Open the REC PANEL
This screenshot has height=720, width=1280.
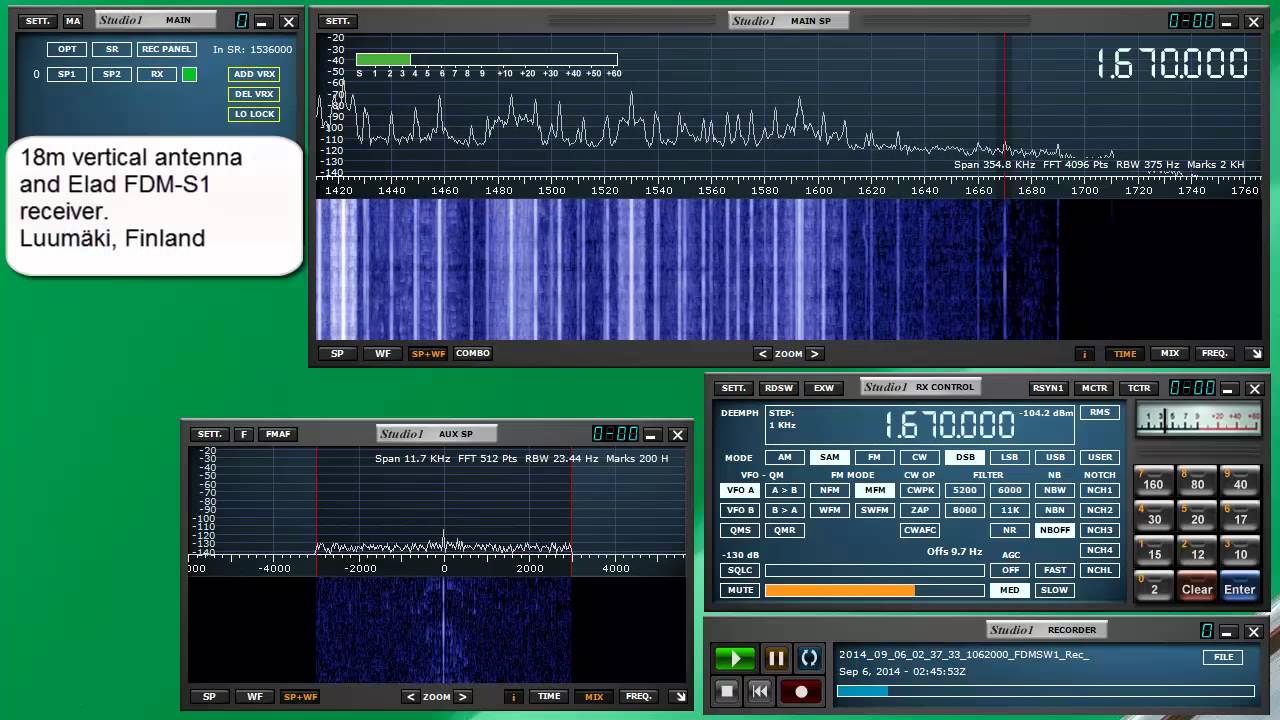[166, 49]
